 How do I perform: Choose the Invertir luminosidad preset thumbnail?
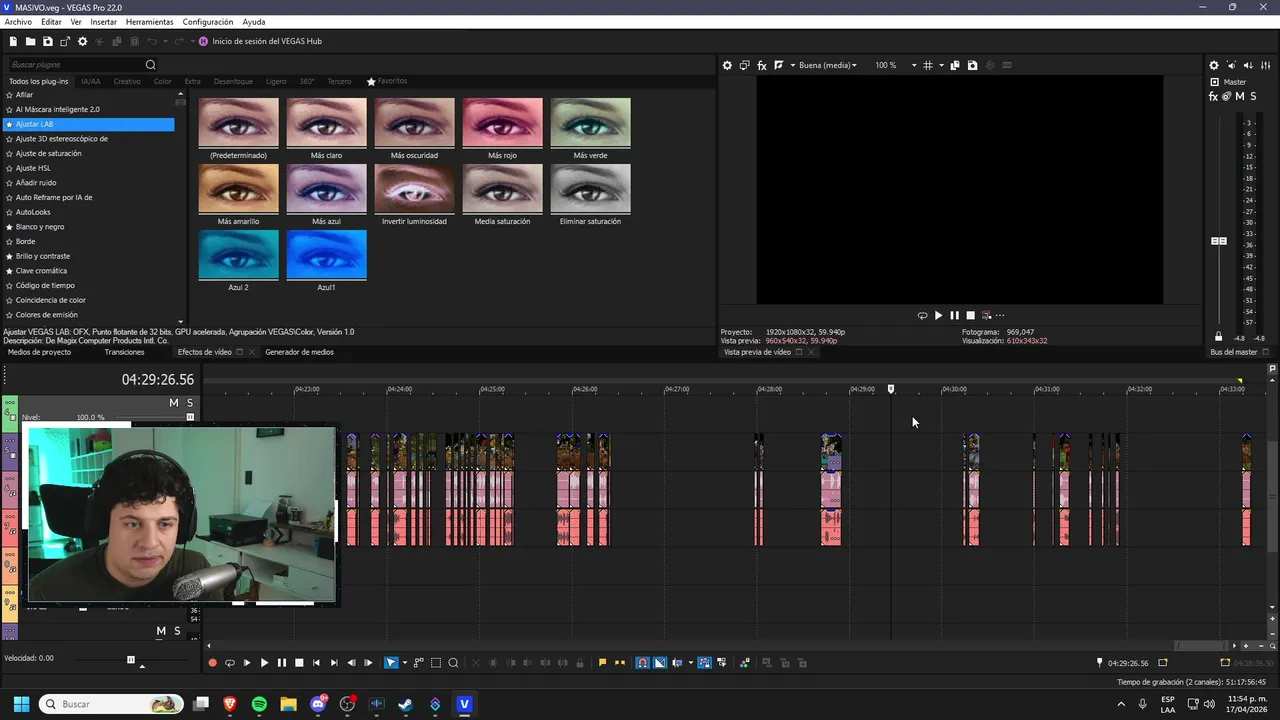(414, 189)
